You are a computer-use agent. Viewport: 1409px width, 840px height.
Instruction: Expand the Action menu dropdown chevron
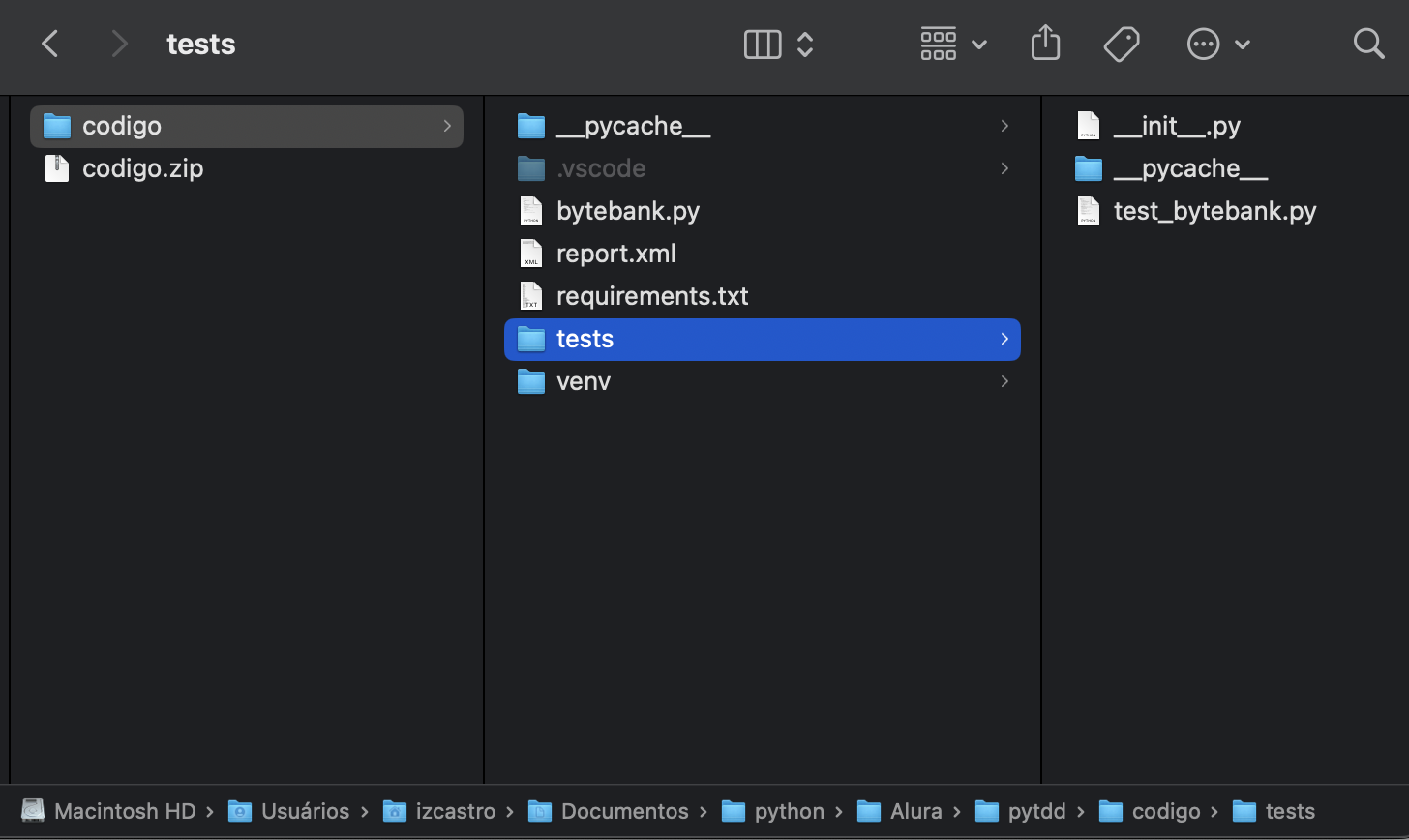[x=1243, y=45]
